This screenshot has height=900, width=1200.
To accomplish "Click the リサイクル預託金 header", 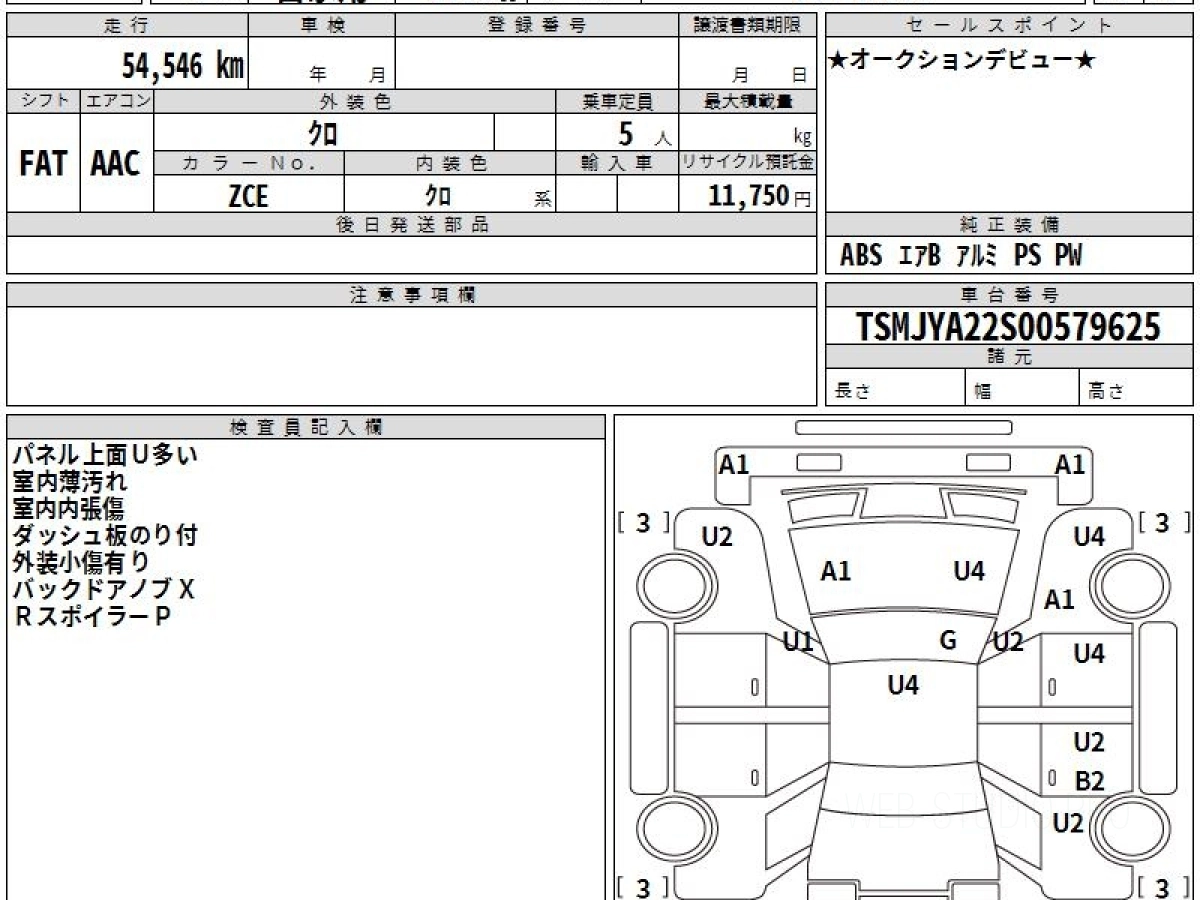I will coord(748,163).
